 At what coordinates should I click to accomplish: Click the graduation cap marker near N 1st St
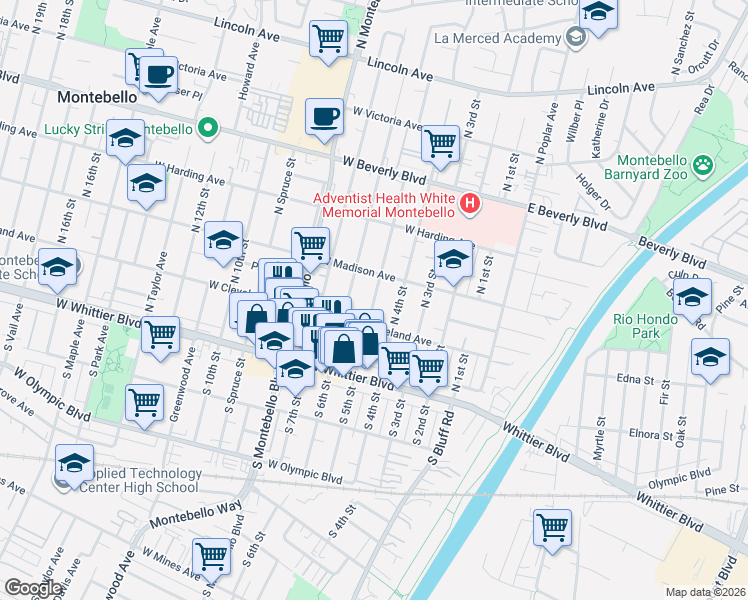[x=453, y=259]
